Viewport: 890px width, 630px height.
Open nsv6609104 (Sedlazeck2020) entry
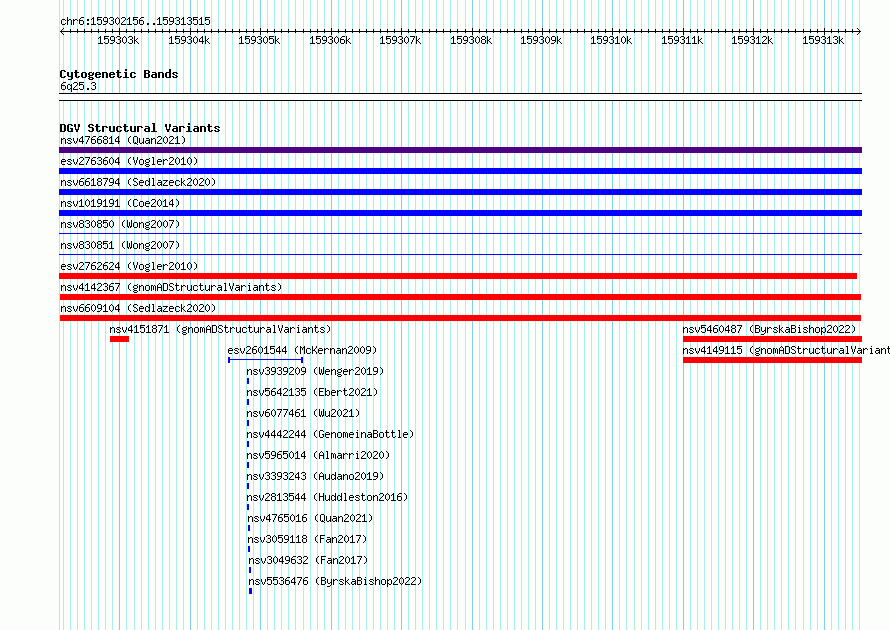pos(138,308)
